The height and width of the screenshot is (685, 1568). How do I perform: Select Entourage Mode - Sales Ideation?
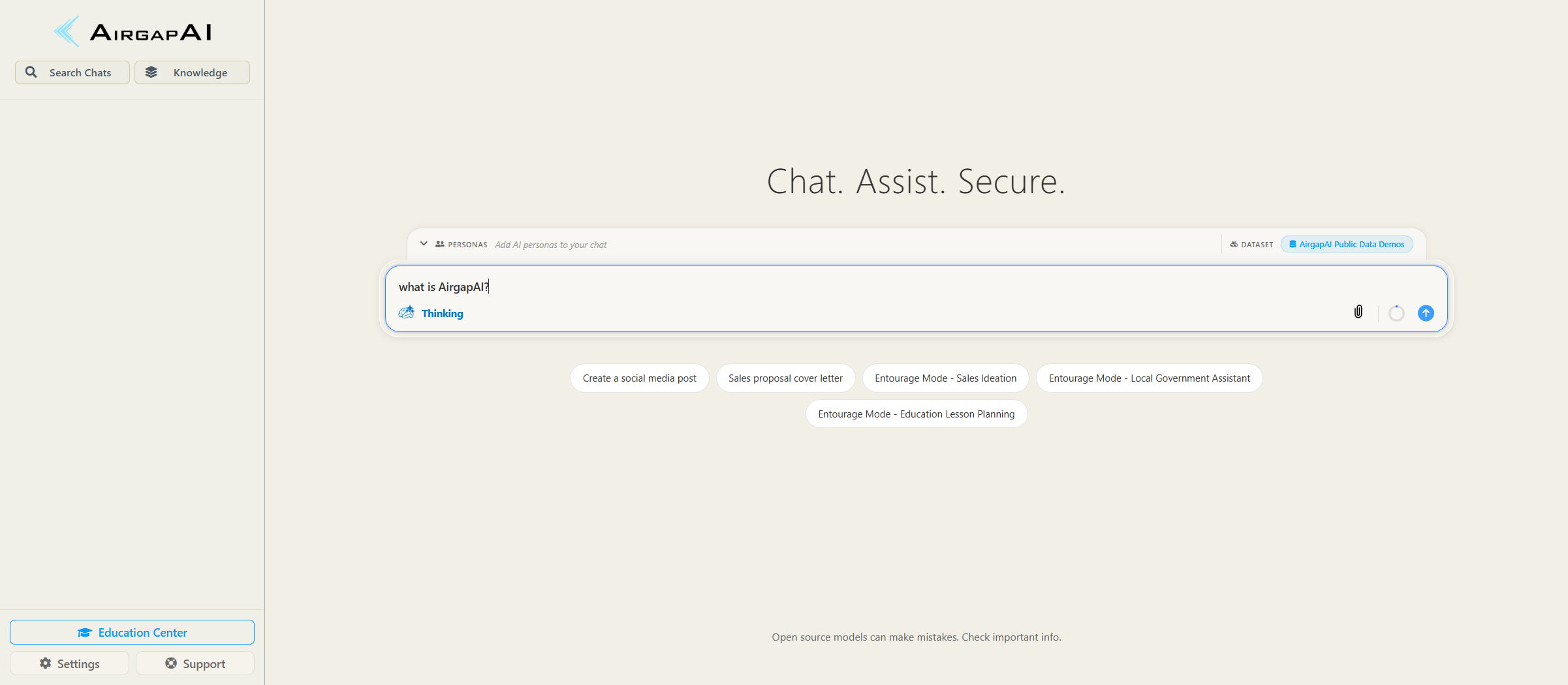pos(945,378)
